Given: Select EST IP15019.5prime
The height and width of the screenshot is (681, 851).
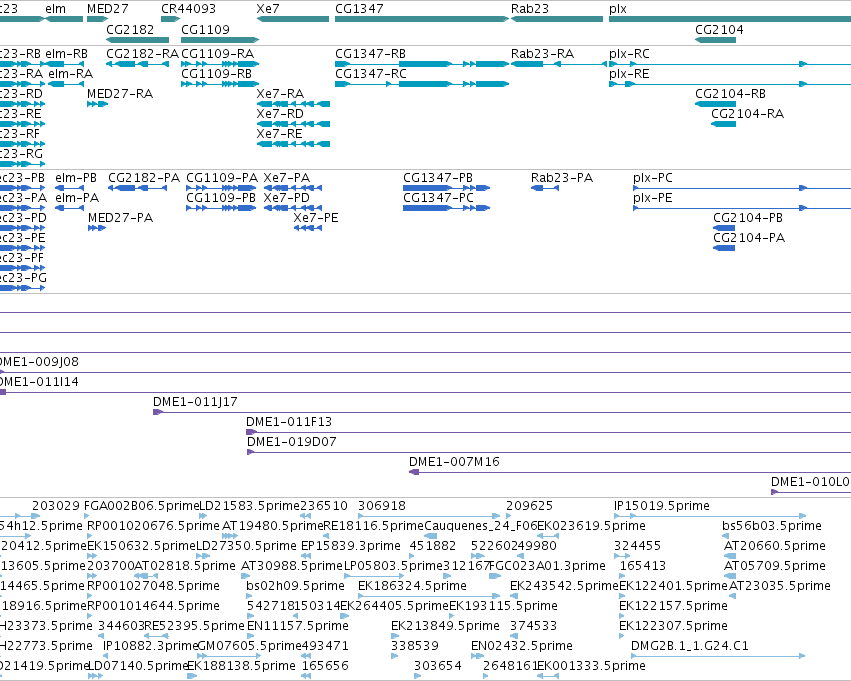Looking at the screenshot, I should click(x=710, y=516).
